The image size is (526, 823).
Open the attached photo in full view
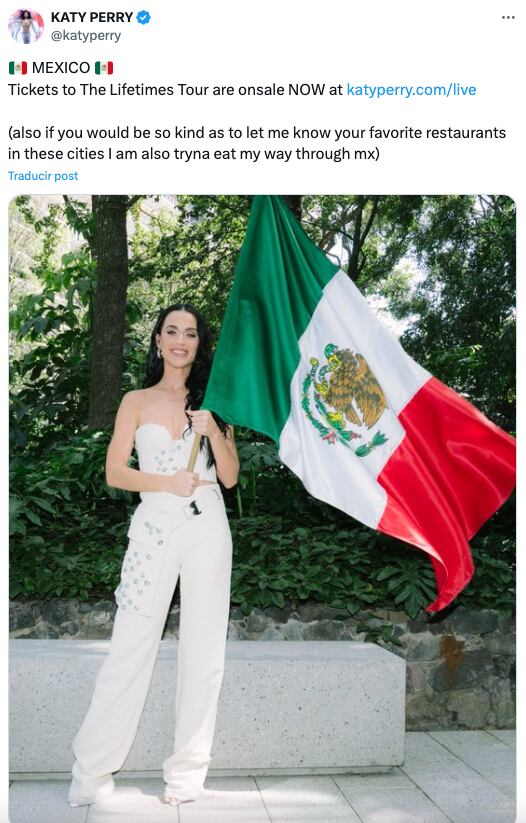click(262, 509)
